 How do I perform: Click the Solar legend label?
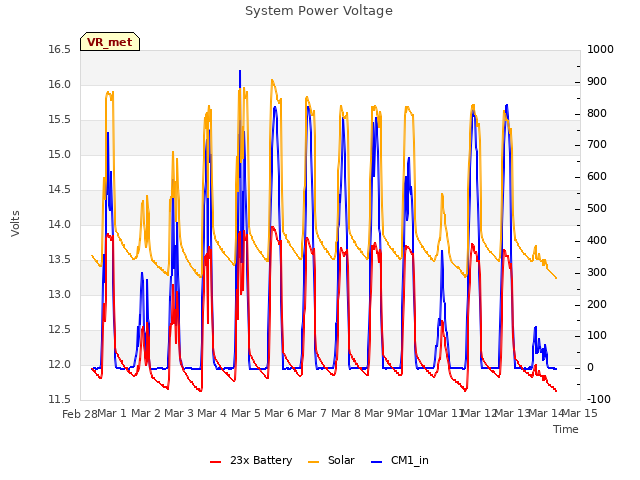341,460
